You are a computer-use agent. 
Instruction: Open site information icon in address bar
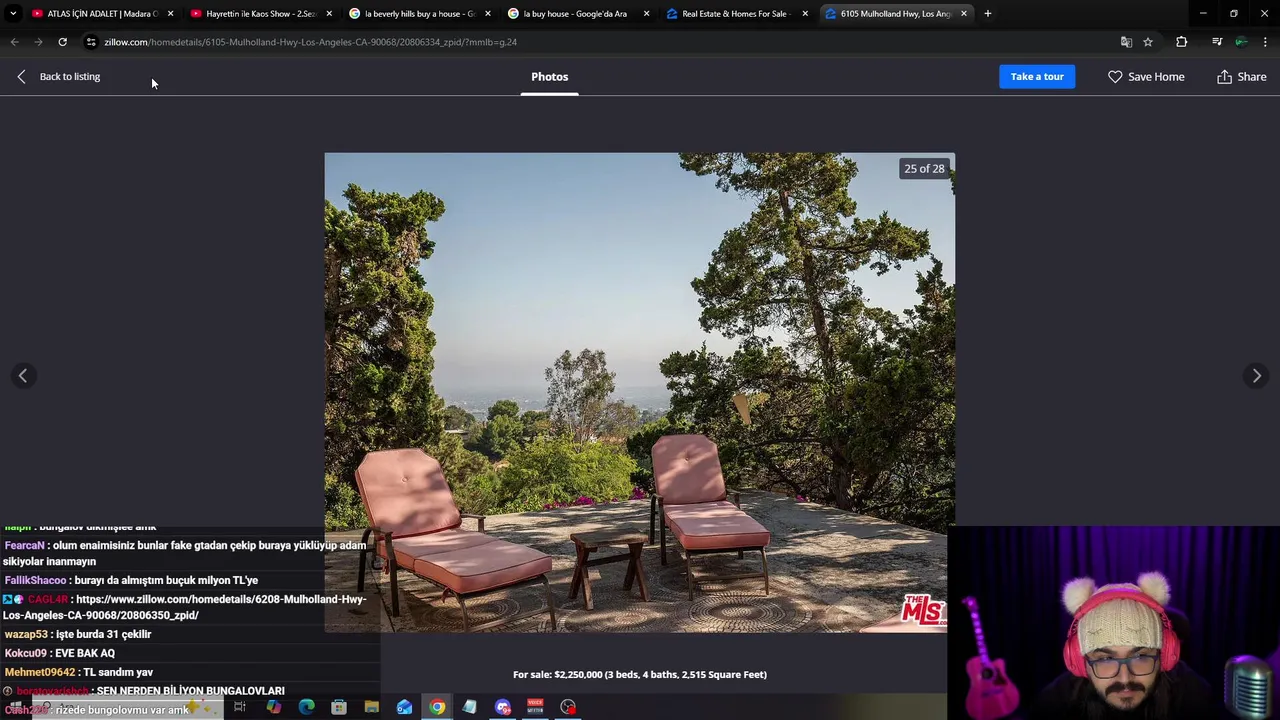[91, 42]
